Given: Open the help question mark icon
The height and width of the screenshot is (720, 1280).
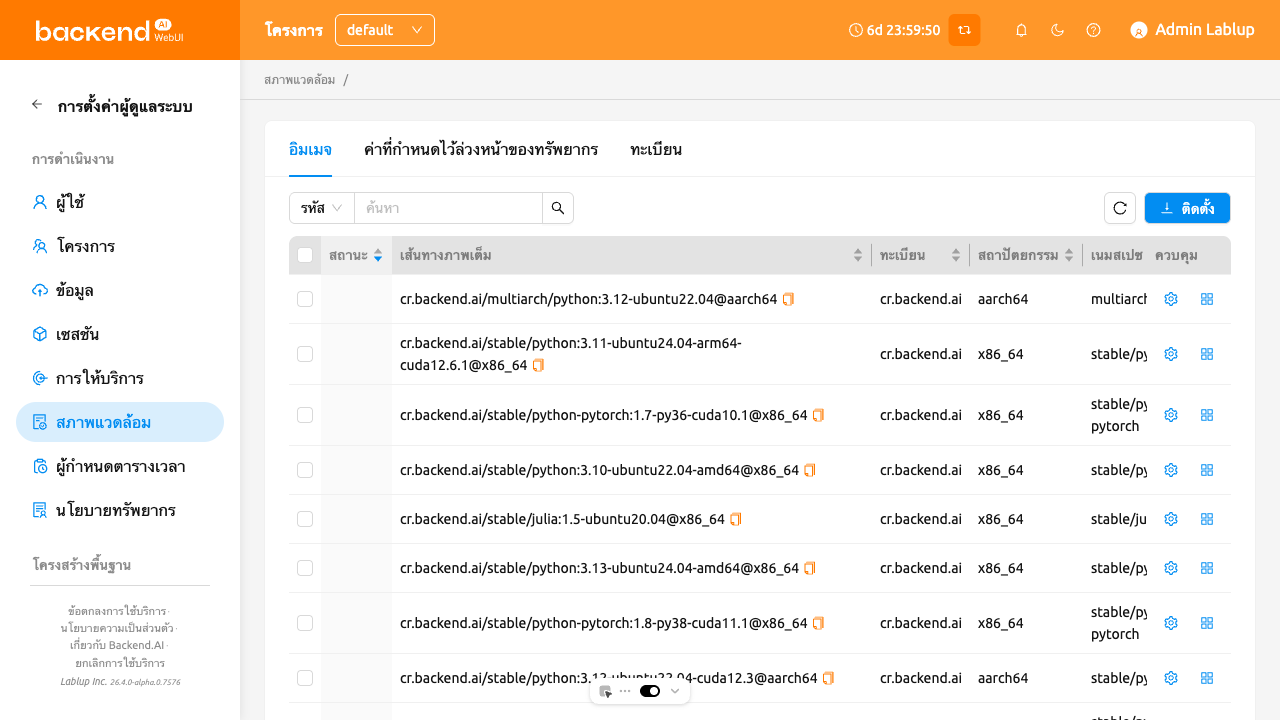Looking at the screenshot, I should click(1093, 30).
